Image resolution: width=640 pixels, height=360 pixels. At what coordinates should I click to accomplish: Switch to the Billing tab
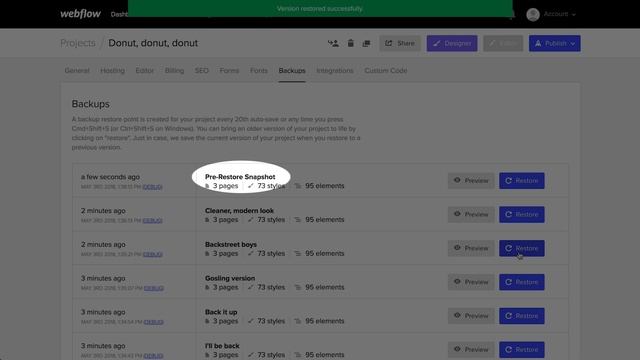click(174, 71)
